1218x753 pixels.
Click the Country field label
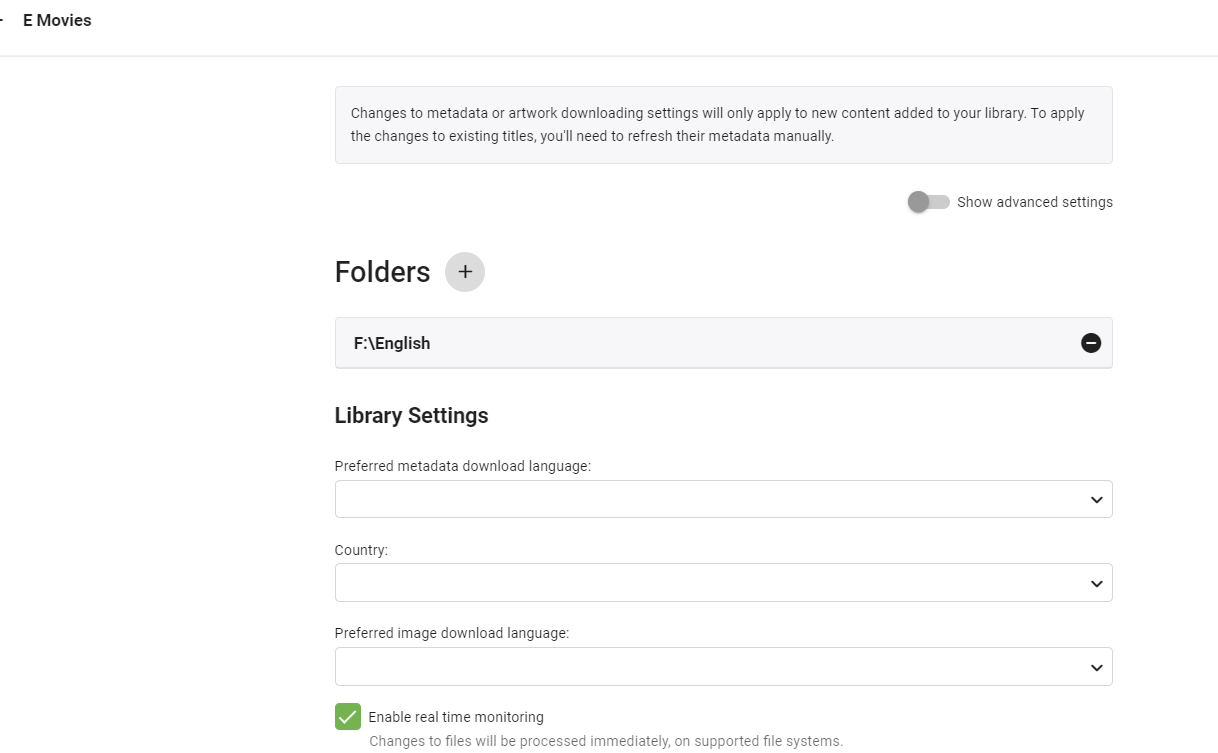pyautogui.click(x=361, y=550)
